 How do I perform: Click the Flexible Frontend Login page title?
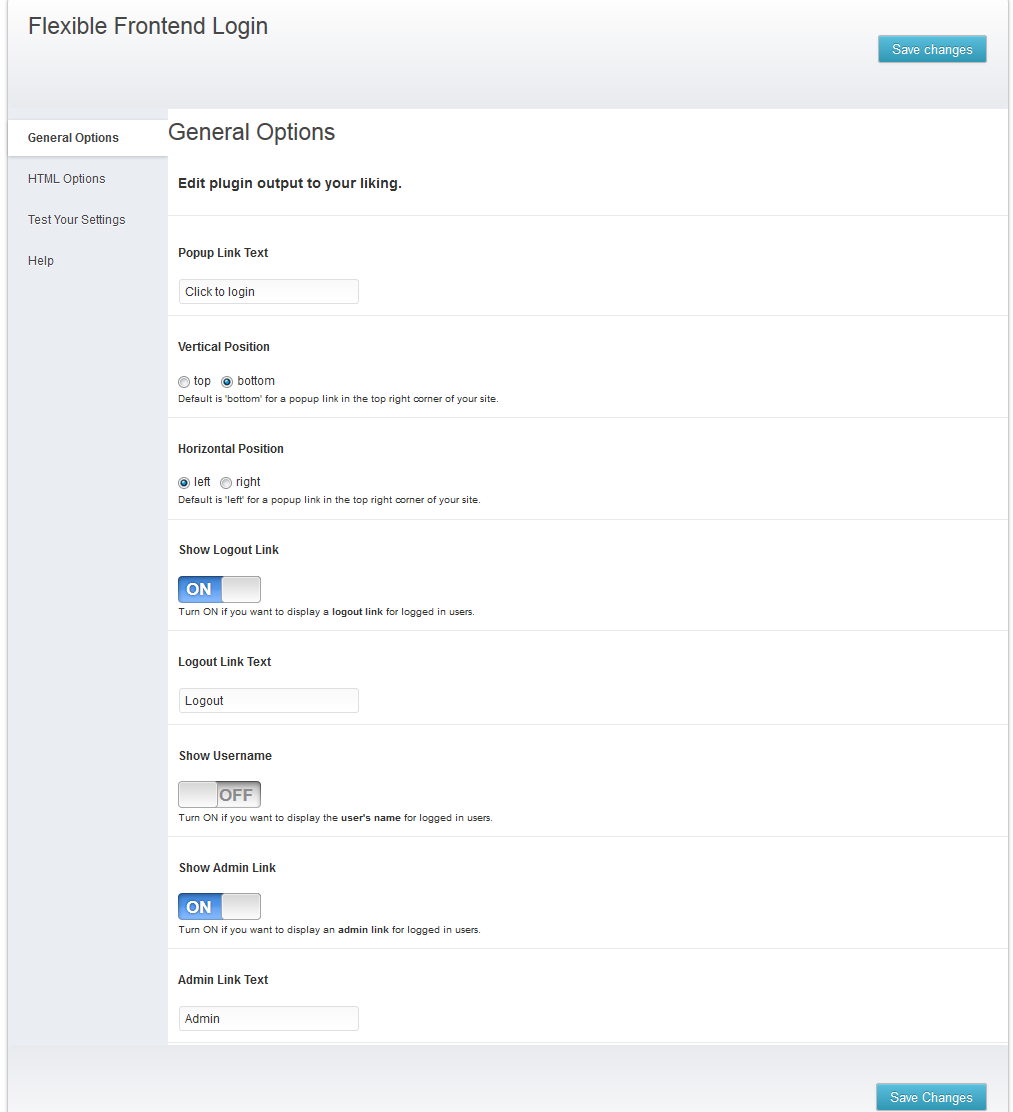click(x=148, y=26)
